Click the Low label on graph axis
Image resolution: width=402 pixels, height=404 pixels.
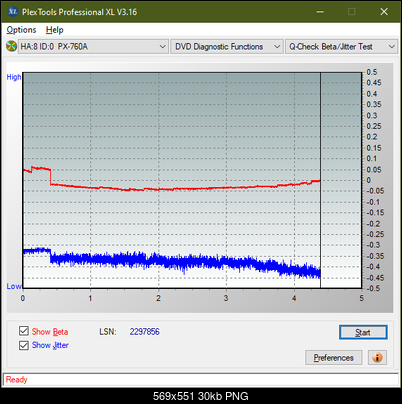click(x=14, y=286)
